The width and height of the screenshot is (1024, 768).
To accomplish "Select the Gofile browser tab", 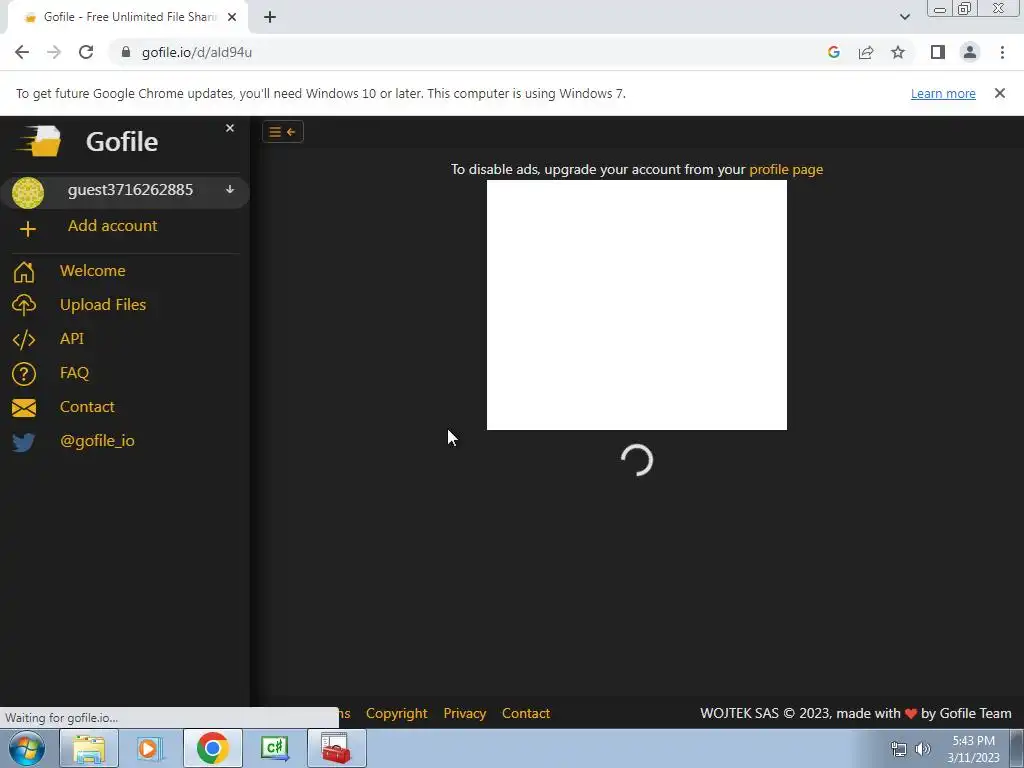I will (x=128, y=17).
